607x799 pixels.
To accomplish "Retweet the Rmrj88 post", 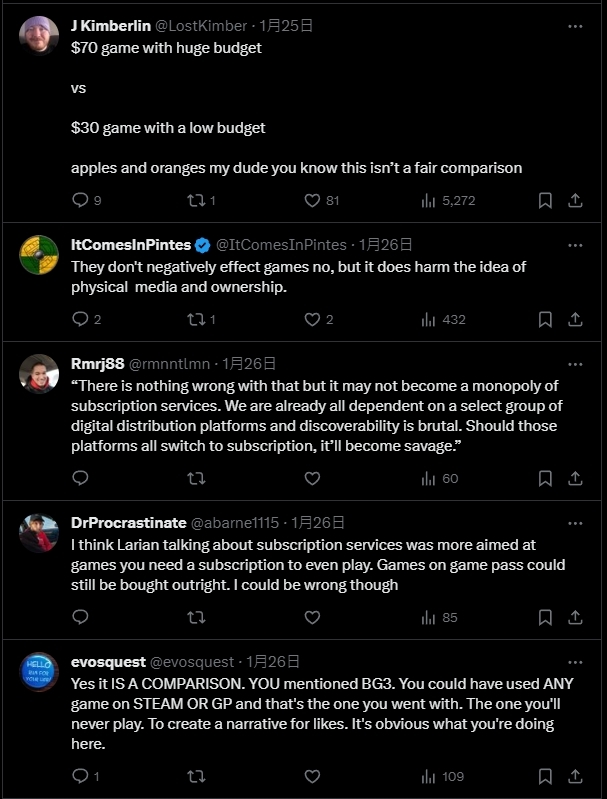I will tap(196, 479).
